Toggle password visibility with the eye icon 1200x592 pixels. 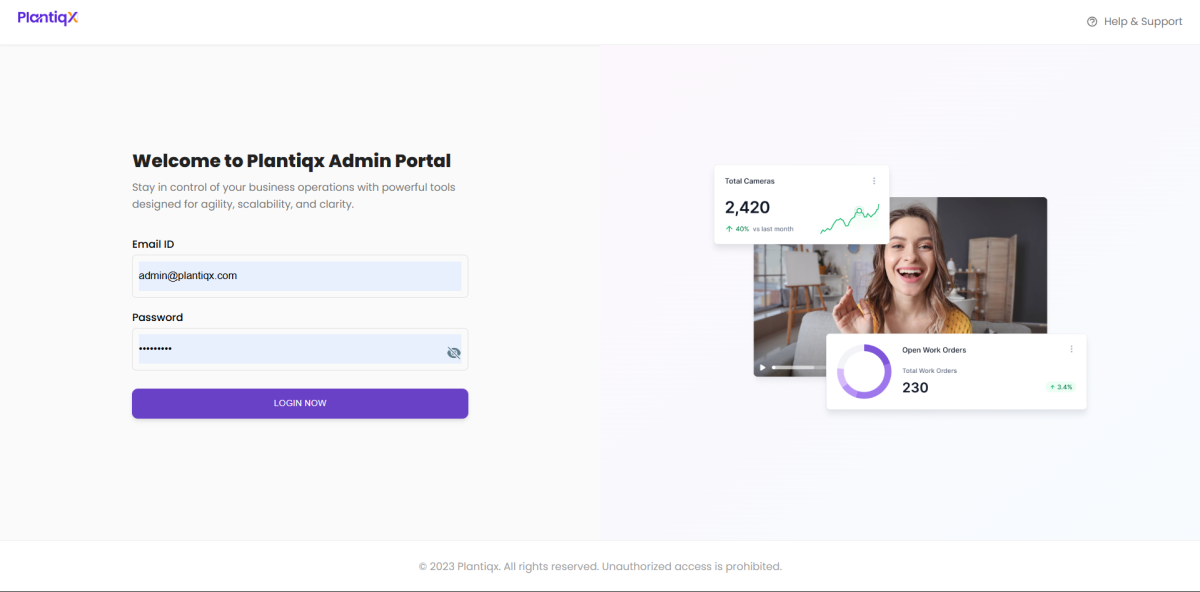point(454,353)
